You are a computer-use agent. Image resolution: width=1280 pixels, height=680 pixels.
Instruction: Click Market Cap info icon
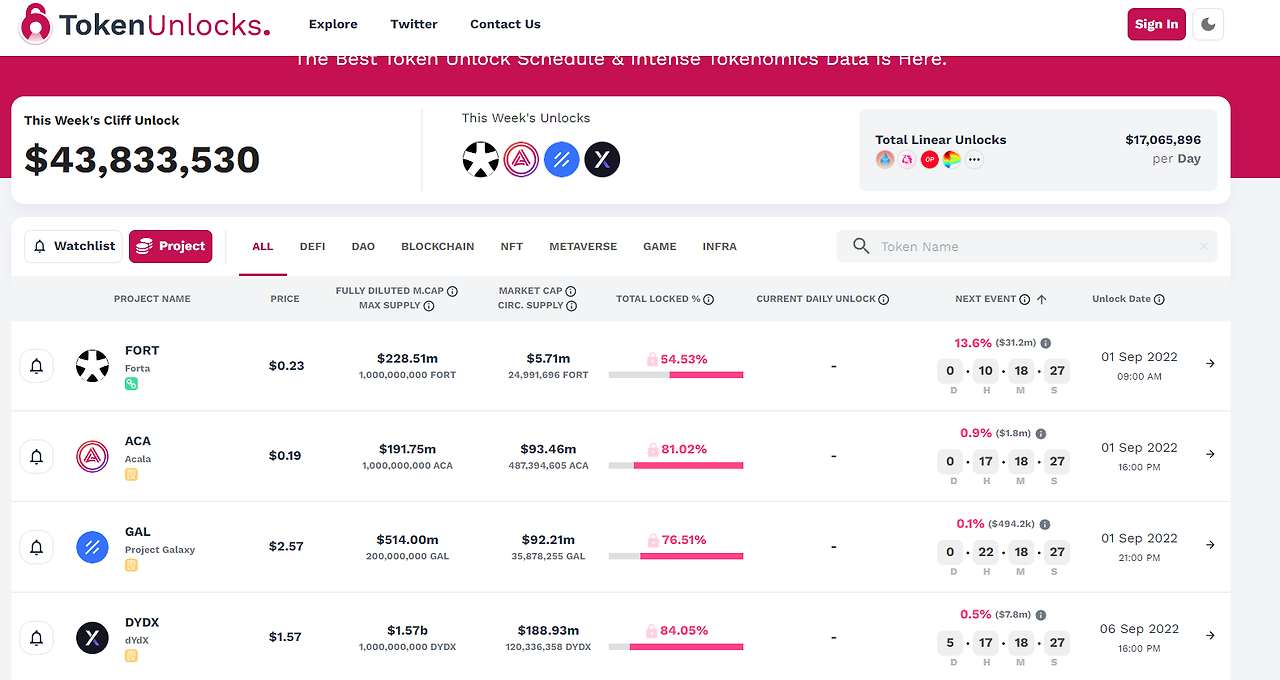[x=570, y=291]
